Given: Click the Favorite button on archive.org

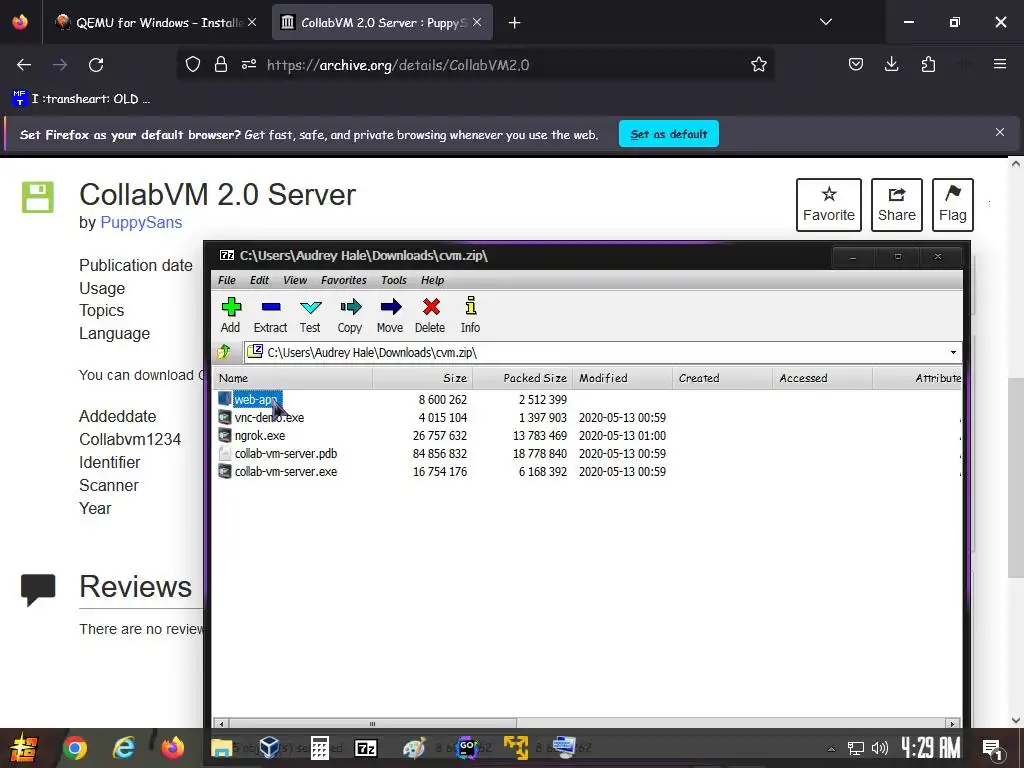Looking at the screenshot, I should click(x=829, y=205).
